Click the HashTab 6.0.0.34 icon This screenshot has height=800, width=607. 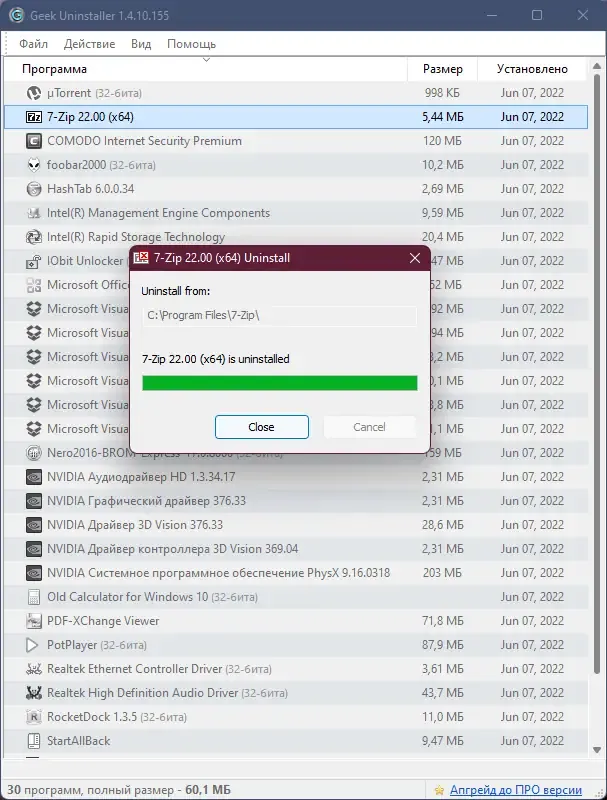[34, 189]
